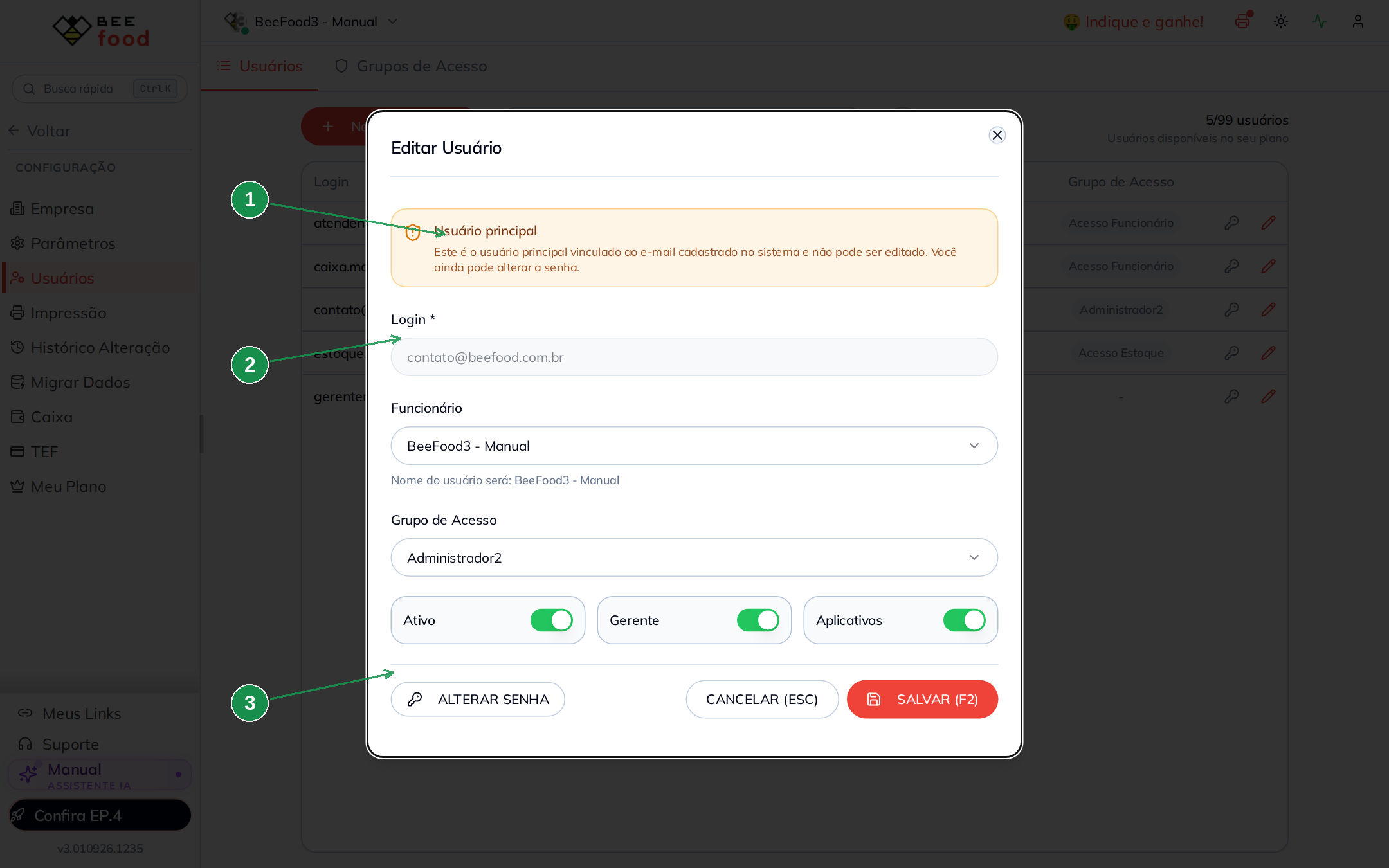Viewport: 1389px width, 868px height.
Task: Click Cancelar (ESC) button
Action: pos(762,699)
